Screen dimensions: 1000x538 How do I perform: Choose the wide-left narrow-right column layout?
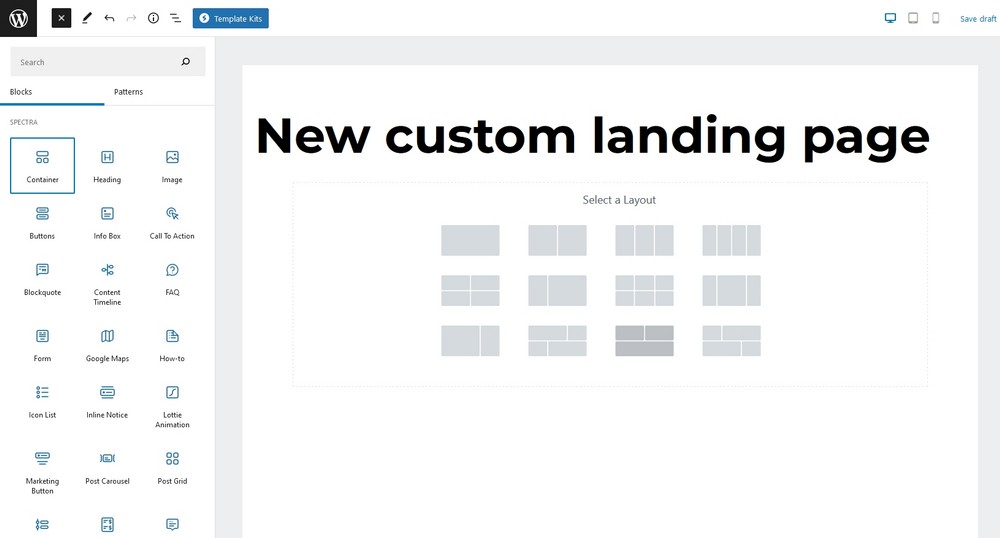(x=470, y=341)
